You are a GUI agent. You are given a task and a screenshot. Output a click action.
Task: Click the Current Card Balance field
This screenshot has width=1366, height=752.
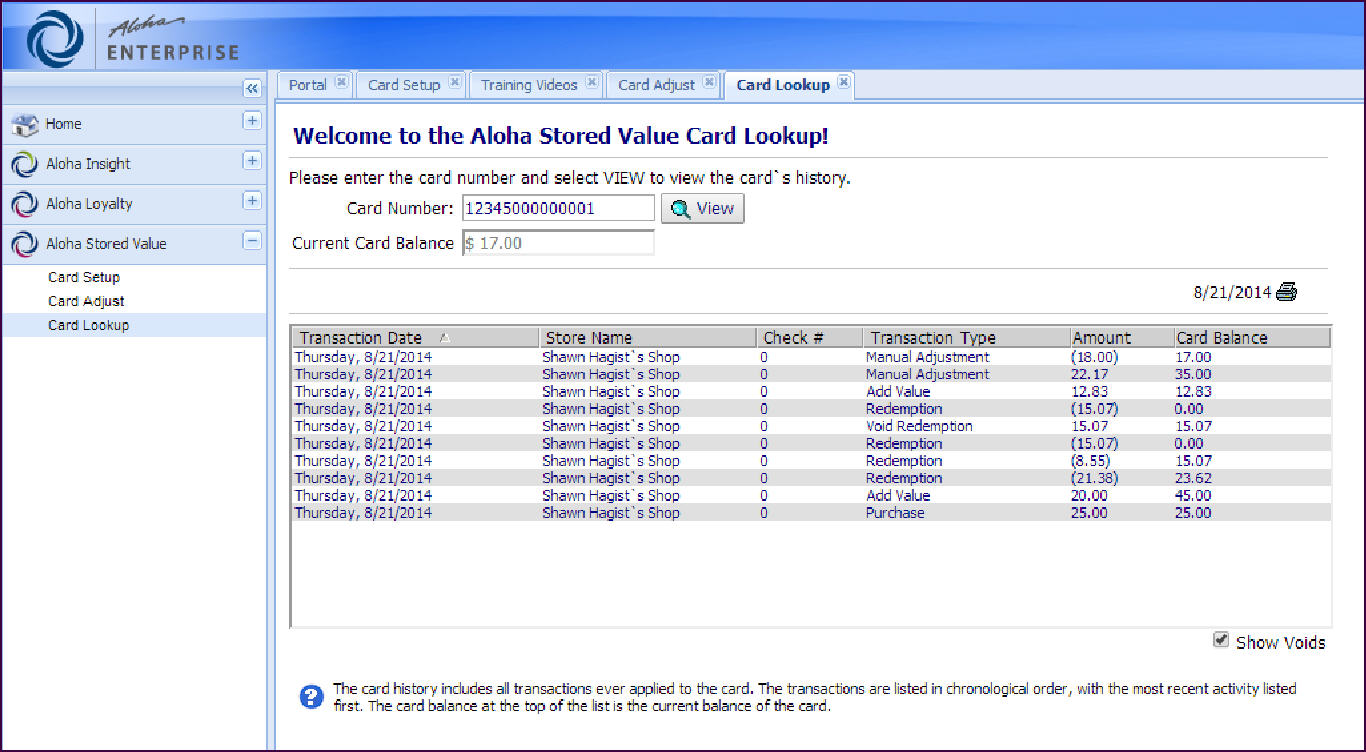coord(558,243)
